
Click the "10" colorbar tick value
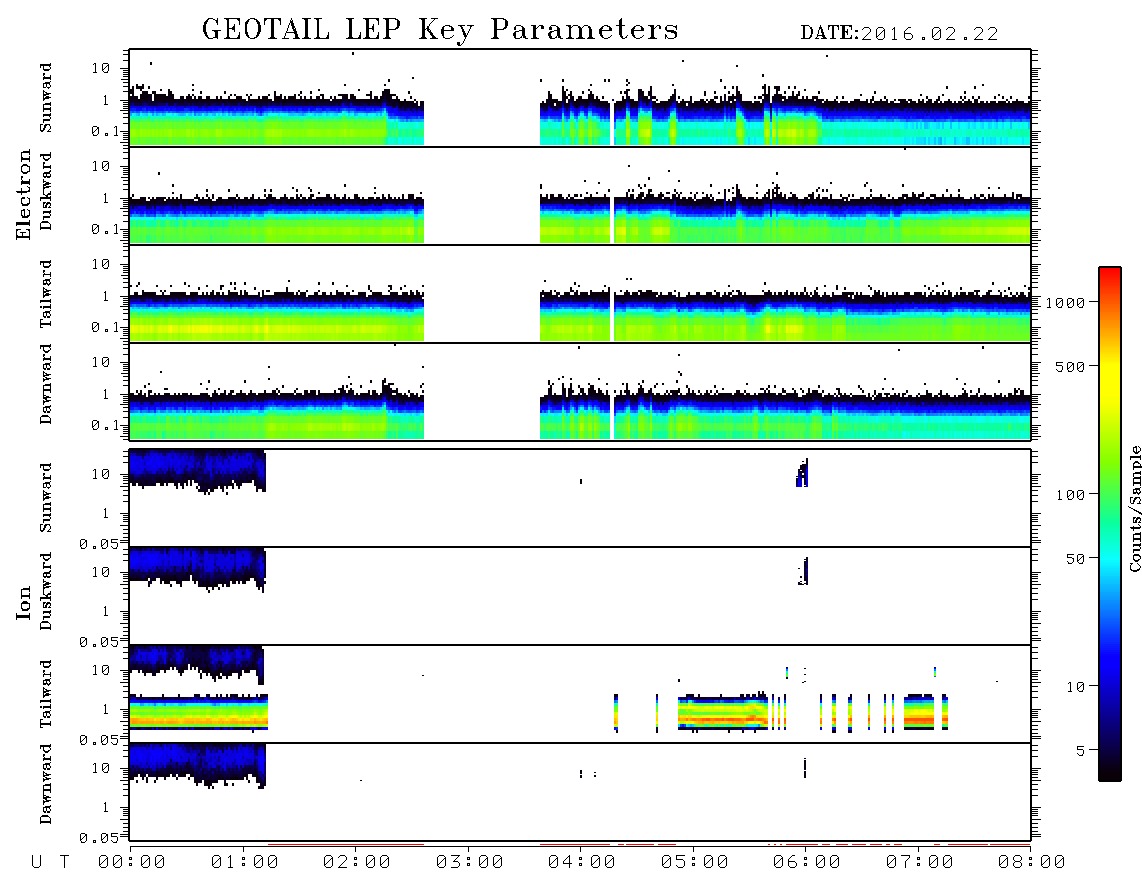point(1075,688)
